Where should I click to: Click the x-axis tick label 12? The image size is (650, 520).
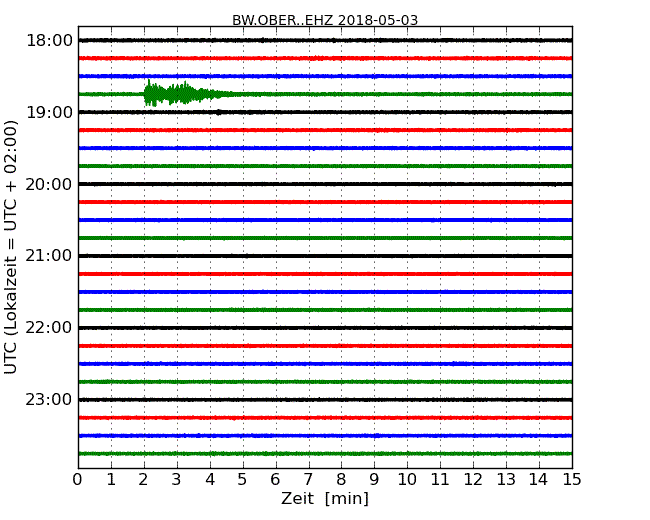pos(473,480)
